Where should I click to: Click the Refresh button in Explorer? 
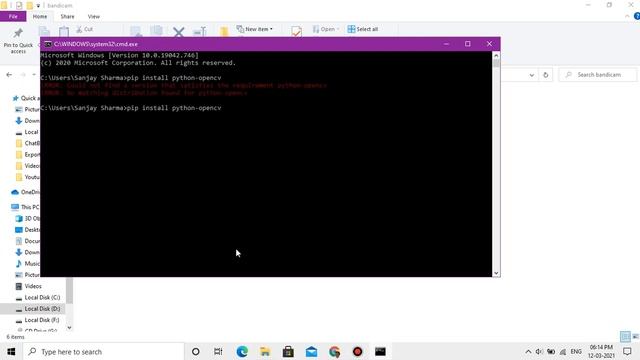point(545,75)
